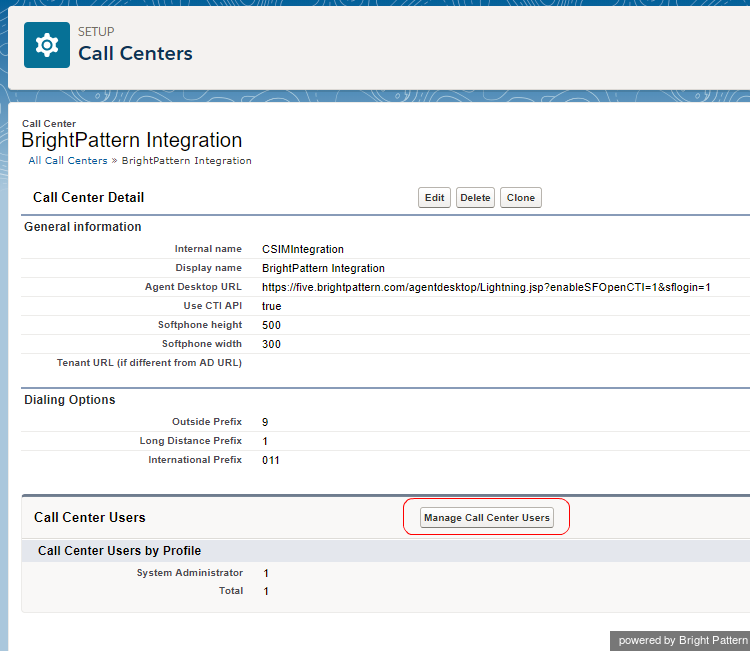
Task: Click the Call Centers page title
Action: [x=135, y=53]
